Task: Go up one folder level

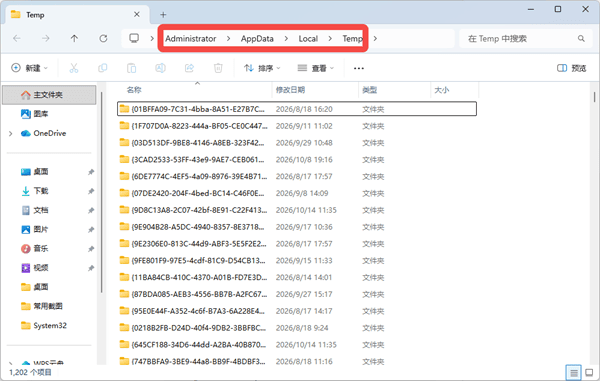Action: (x=74, y=38)
